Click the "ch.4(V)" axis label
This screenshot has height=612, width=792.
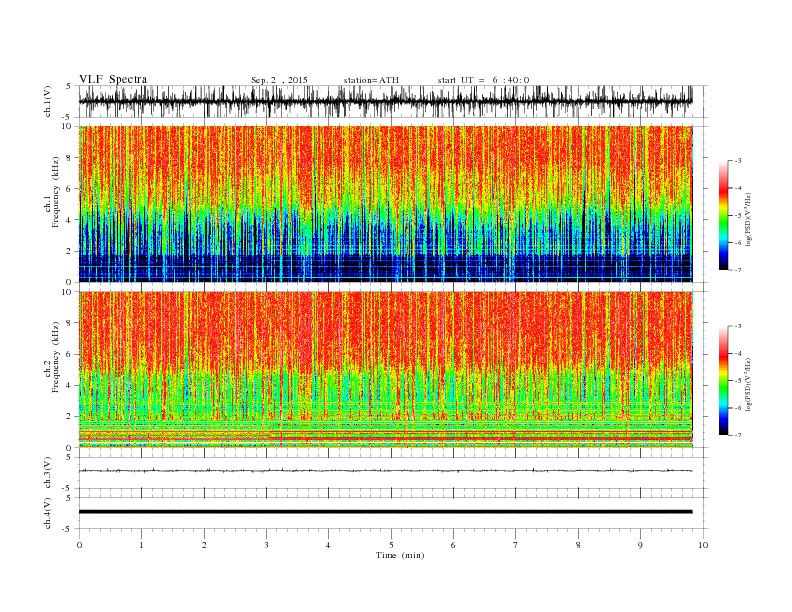[x=48, y=513]
